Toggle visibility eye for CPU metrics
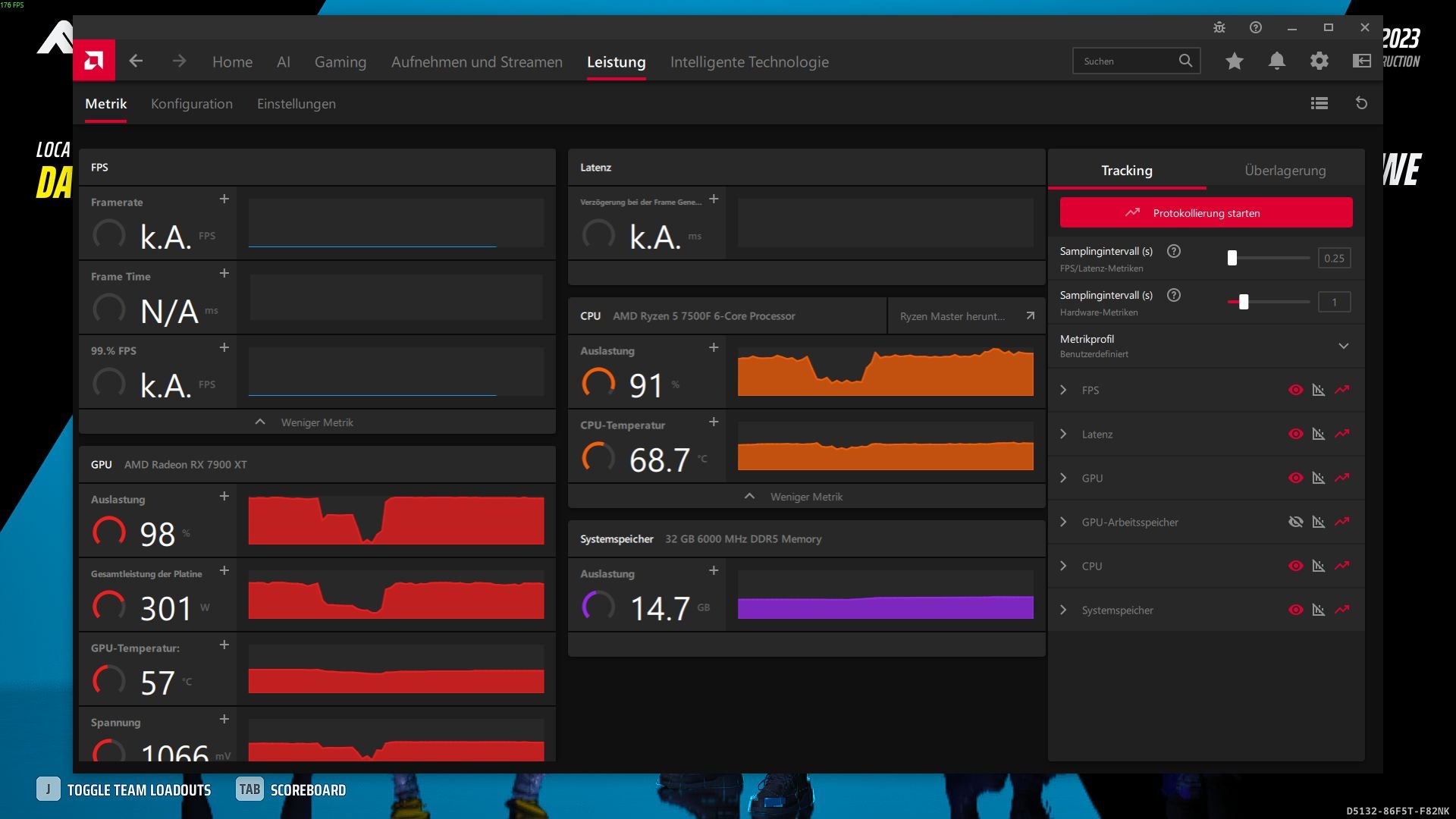 pos(1296,566)
